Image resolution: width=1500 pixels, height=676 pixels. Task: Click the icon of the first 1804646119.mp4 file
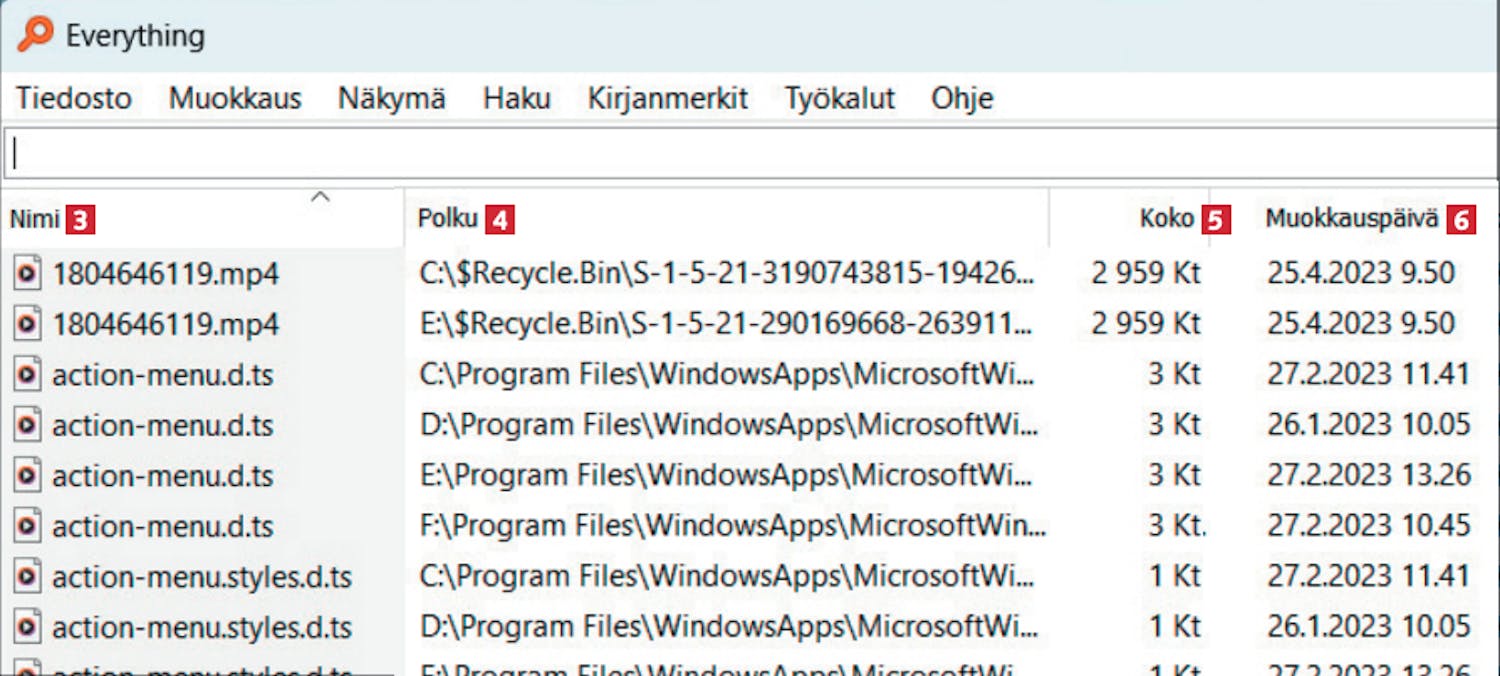tap(28, 272)
